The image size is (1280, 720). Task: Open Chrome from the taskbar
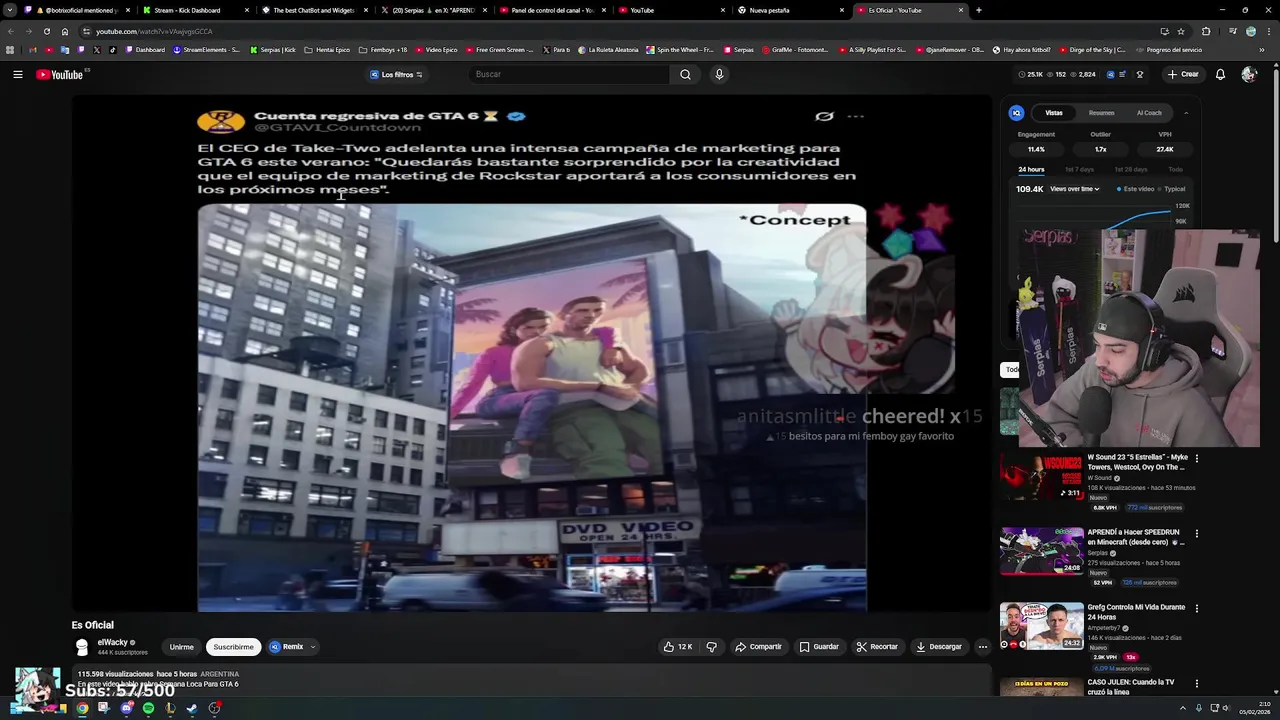[x=82, y=708]
